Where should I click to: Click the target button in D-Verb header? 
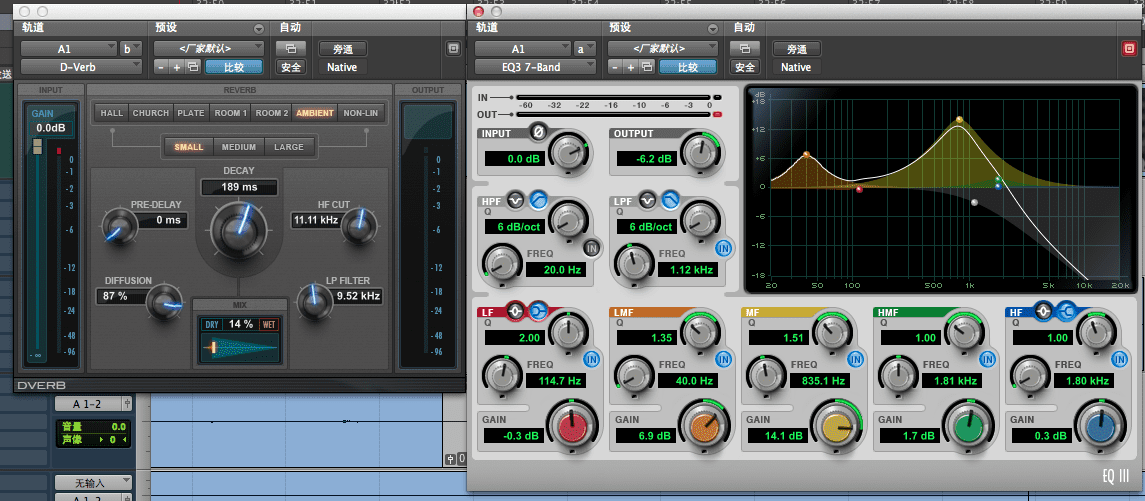(453, 49)
